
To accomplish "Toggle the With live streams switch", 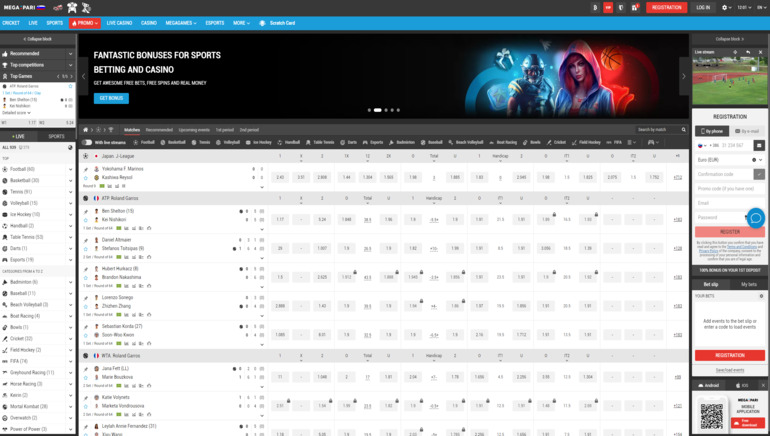I will [x=87, y=142].
